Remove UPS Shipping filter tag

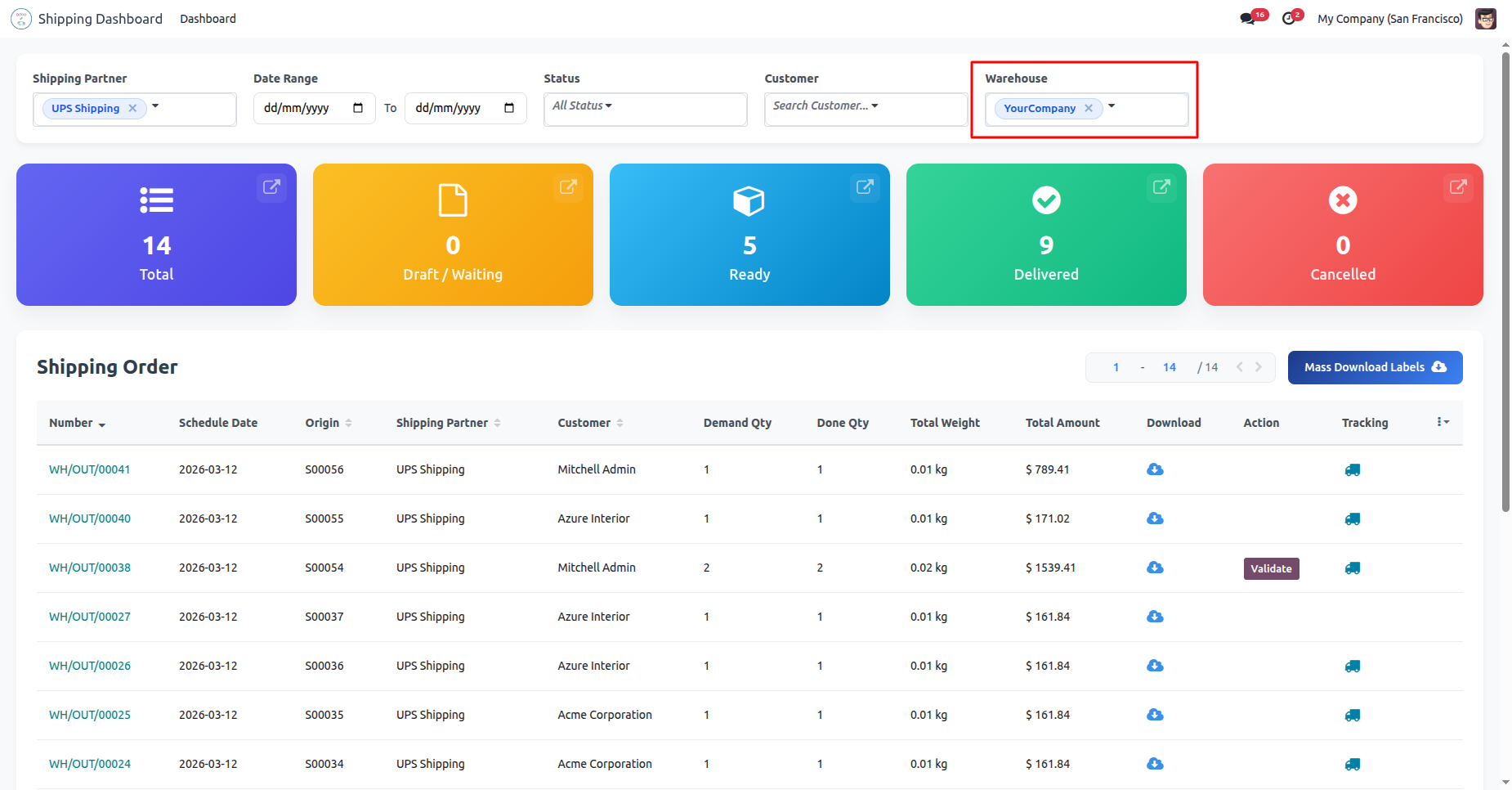point(132,108)
